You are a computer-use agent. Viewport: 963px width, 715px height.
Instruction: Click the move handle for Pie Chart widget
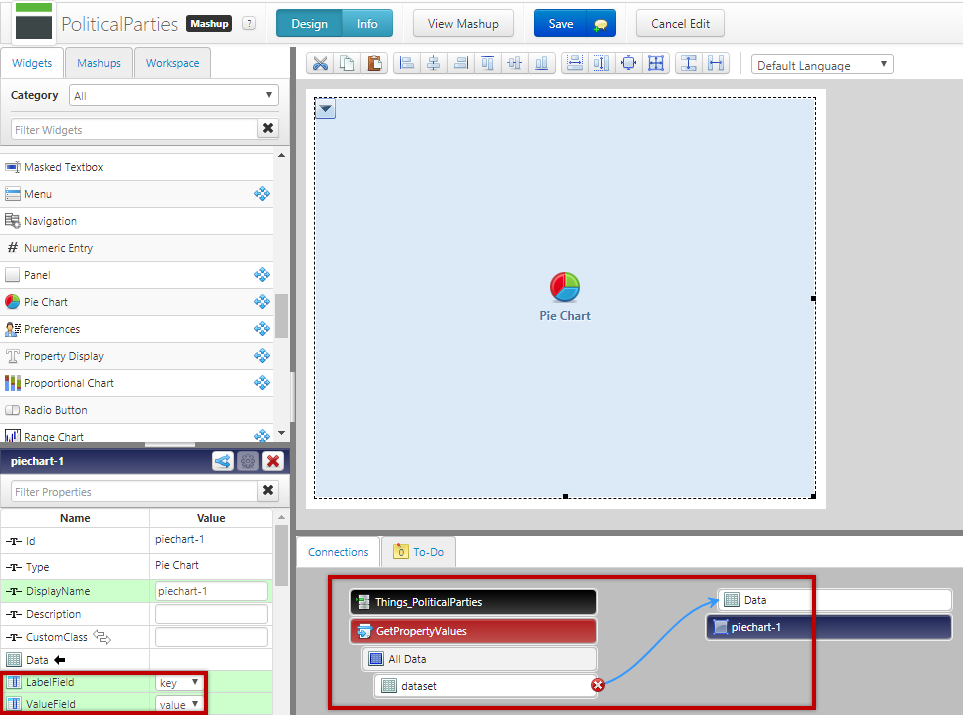262,302
